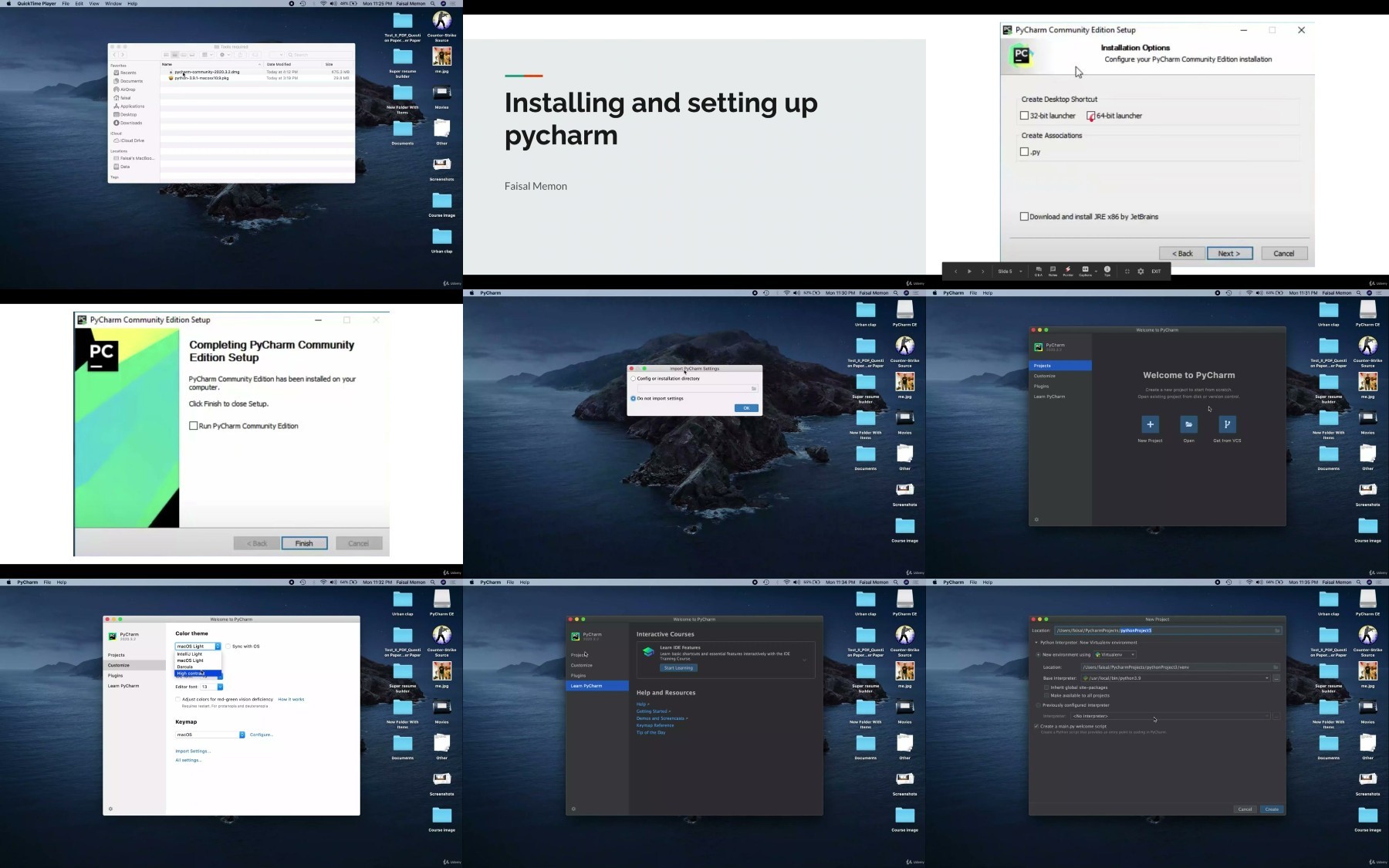Check Adjust colors for red-green vision deficiency

[x=177, y=700]
